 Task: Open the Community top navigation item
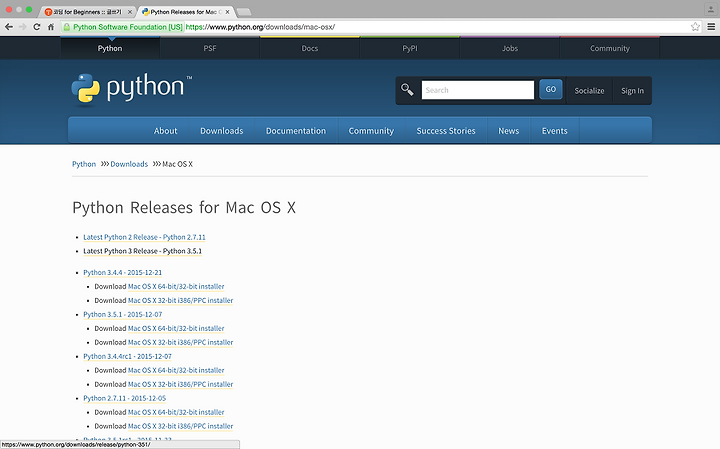pos(609,48)
